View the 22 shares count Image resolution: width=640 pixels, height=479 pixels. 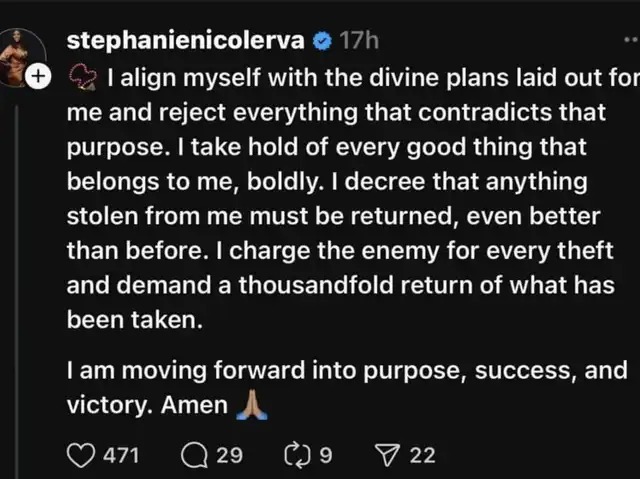[x=422, y=455]
